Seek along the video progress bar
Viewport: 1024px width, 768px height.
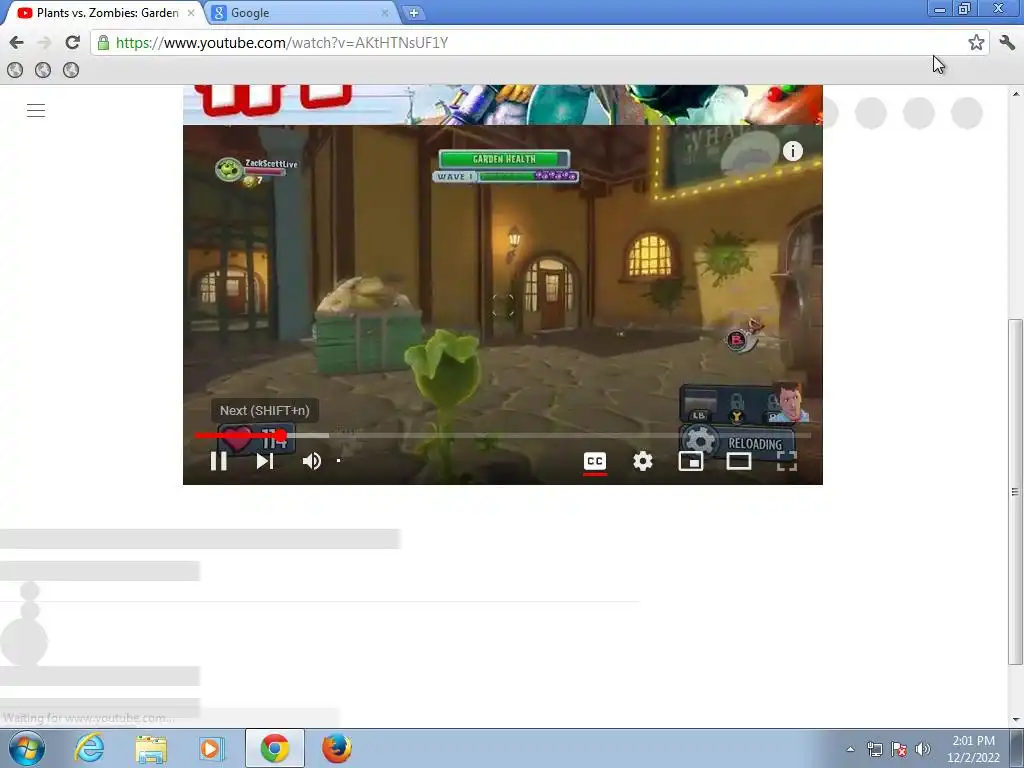coord(503,436)
